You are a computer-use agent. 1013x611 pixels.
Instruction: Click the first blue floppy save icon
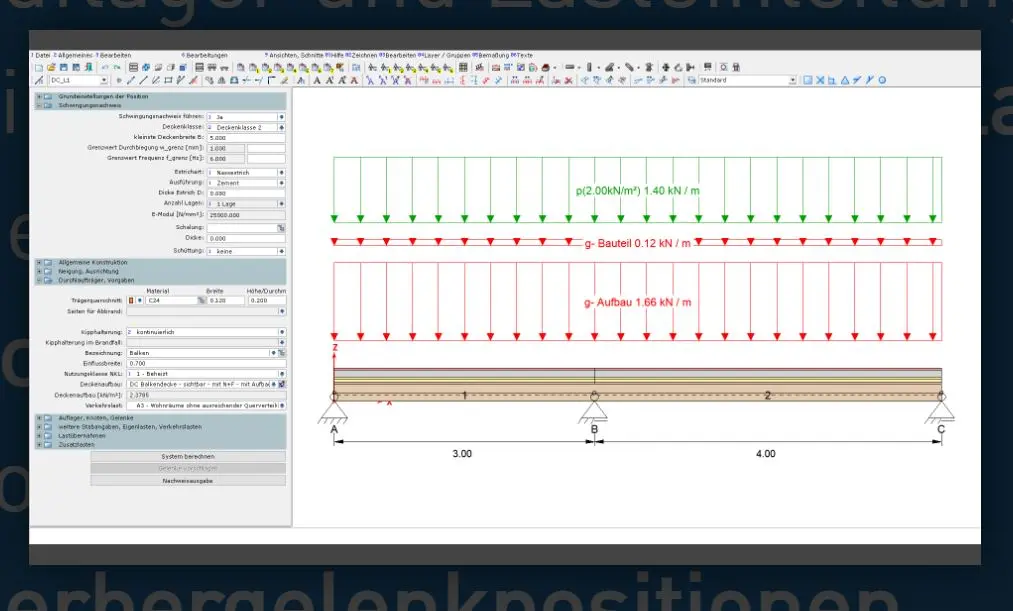[64, 67]
